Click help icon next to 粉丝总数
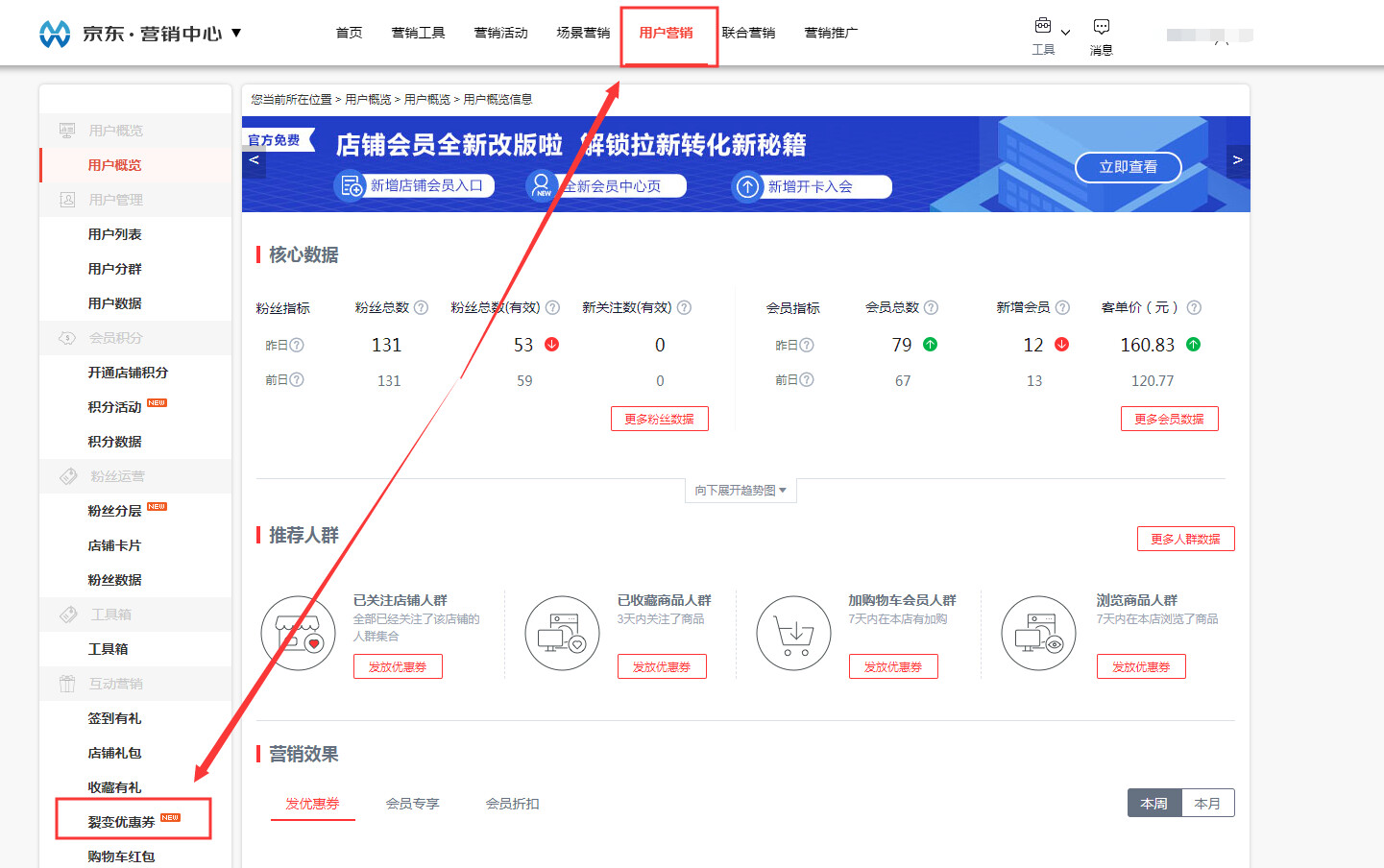The height and width of the screenshot is (868, 1384). (421, 307)
